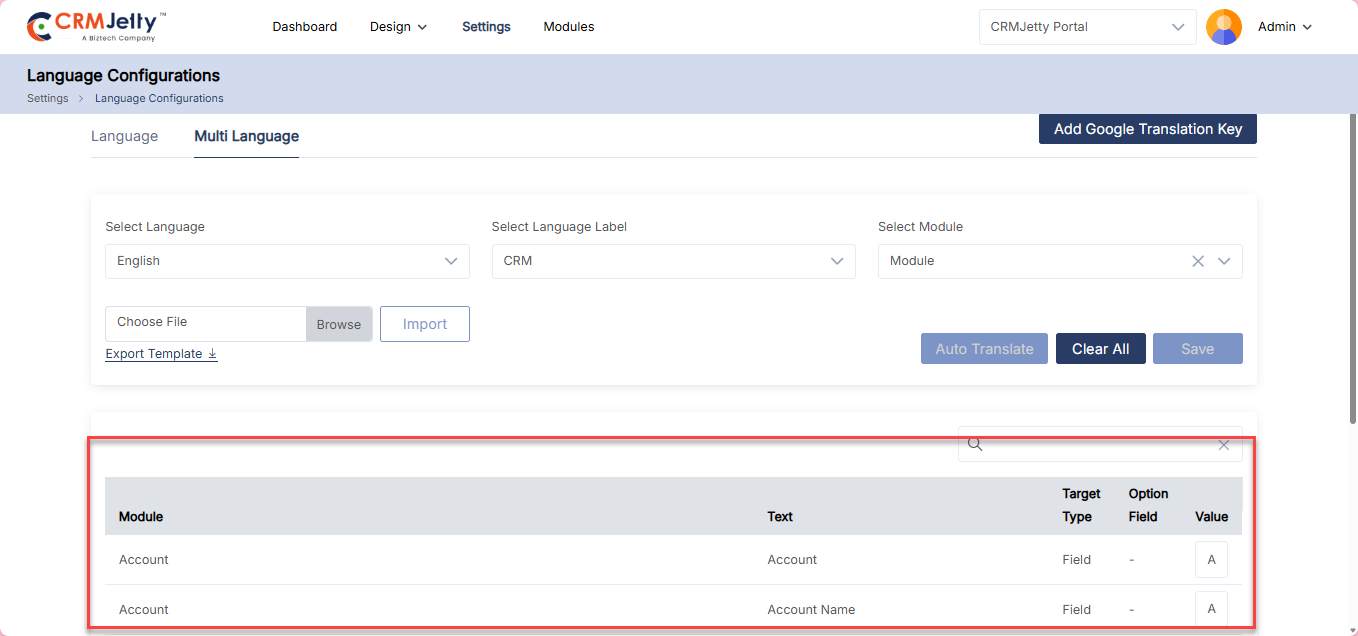The width and height of the screenshot is (1358, 636).
Task: Expand the Select Language dropdown
Action: click(451, 261)
